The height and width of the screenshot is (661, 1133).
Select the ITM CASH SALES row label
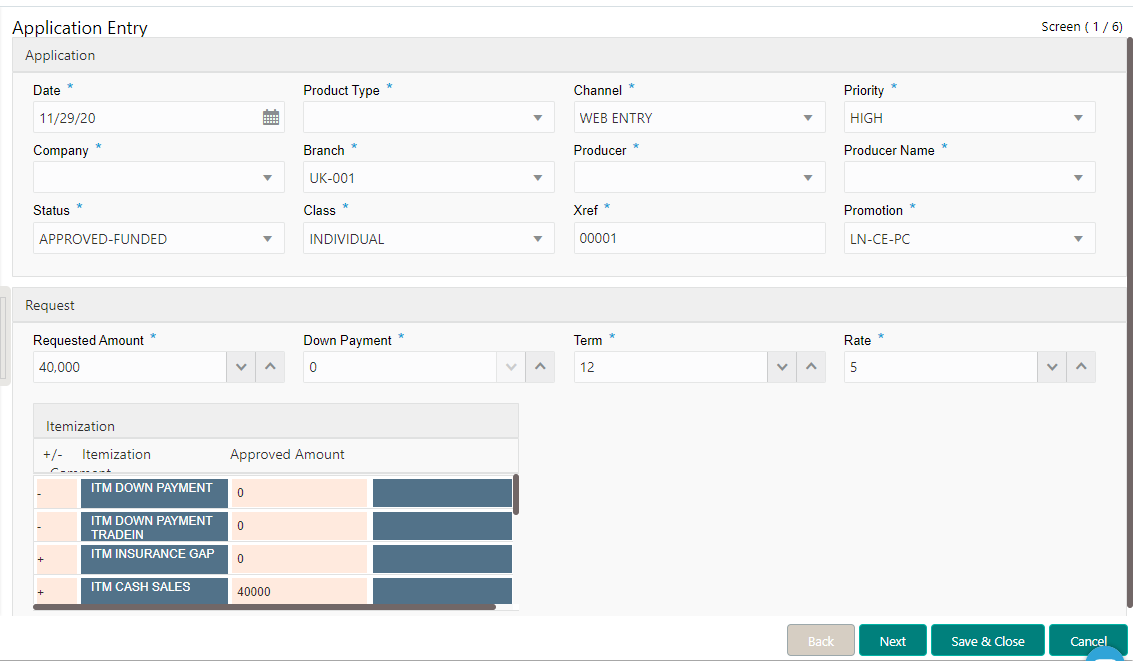[154, 591]
